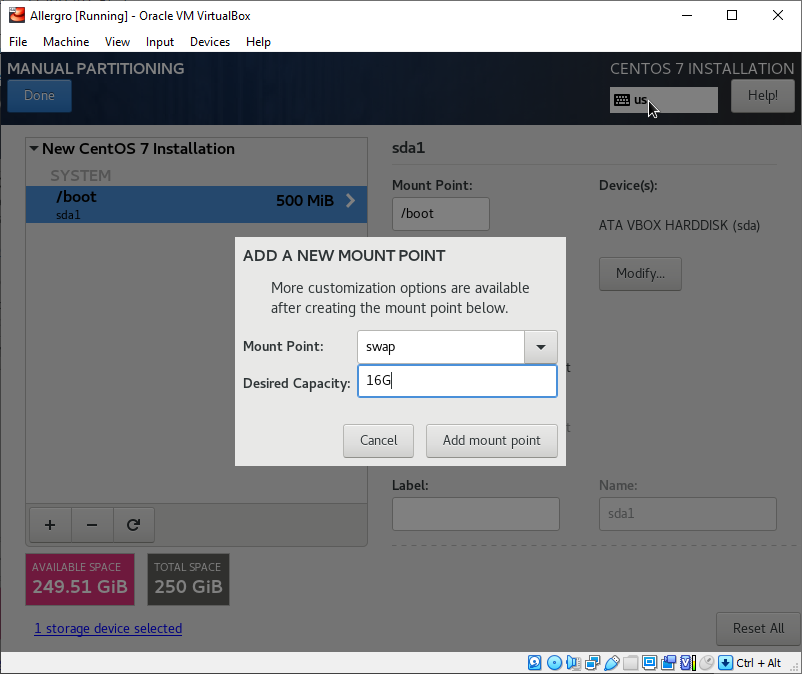Click the CPU virtualization status icon
This screenshot has height=674, width=802.
coord(687,663)
